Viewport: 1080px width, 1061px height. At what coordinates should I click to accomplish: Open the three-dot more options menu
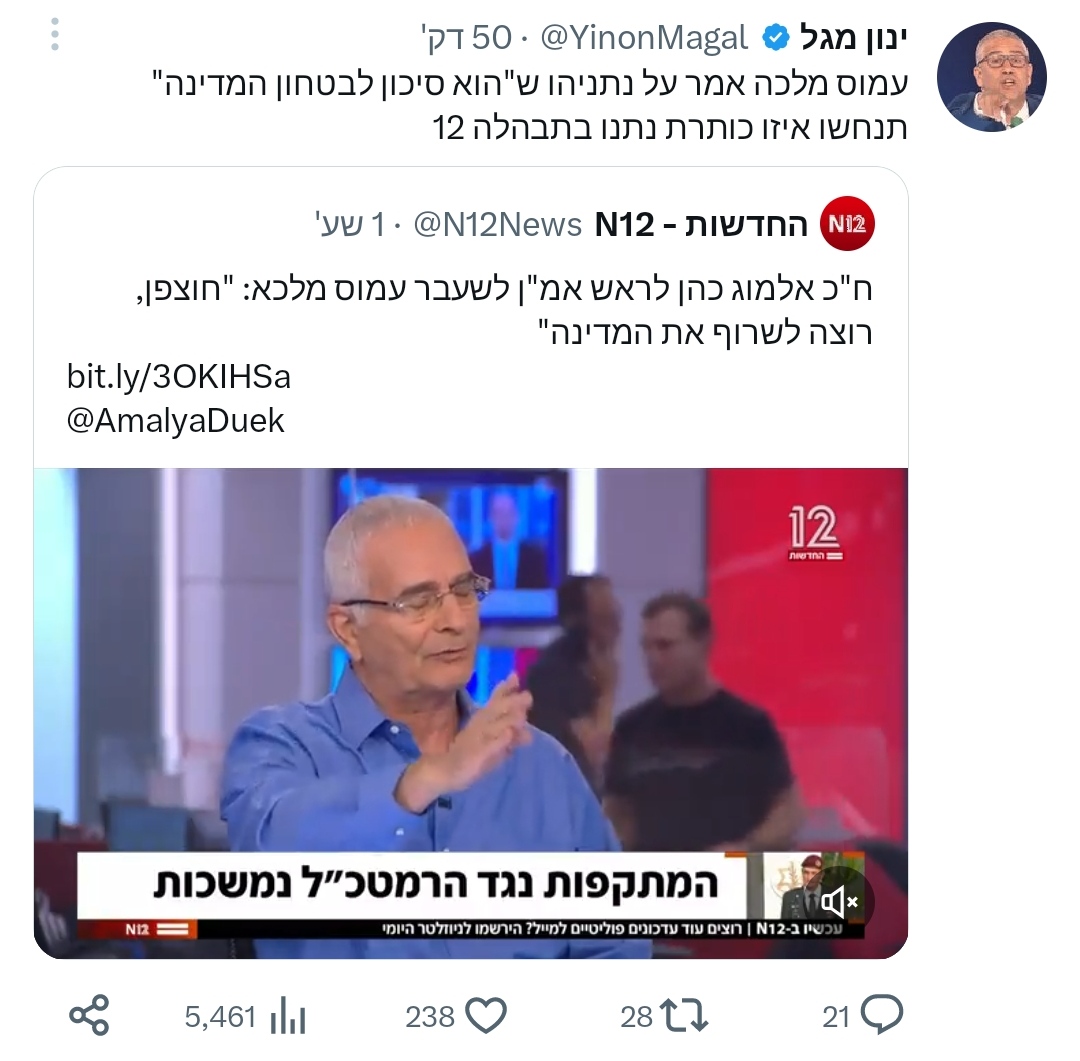[55, 34]
